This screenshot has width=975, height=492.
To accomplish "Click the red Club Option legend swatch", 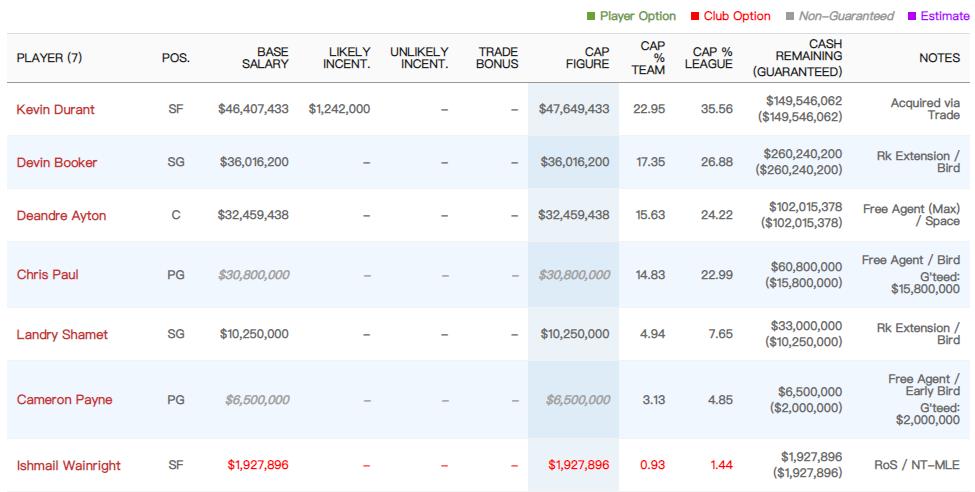I will click(695, 16).
